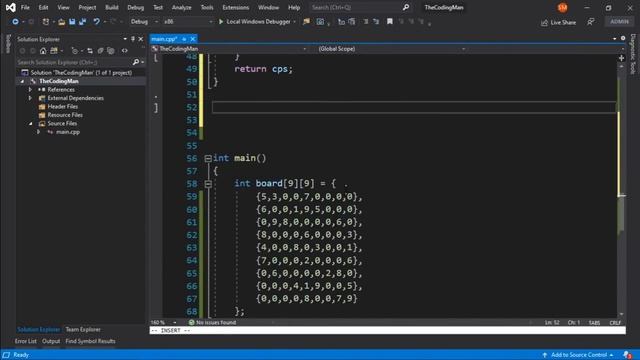Open the Error List tab
Viewport: 640px width, 360px height.
coord(26,341)
